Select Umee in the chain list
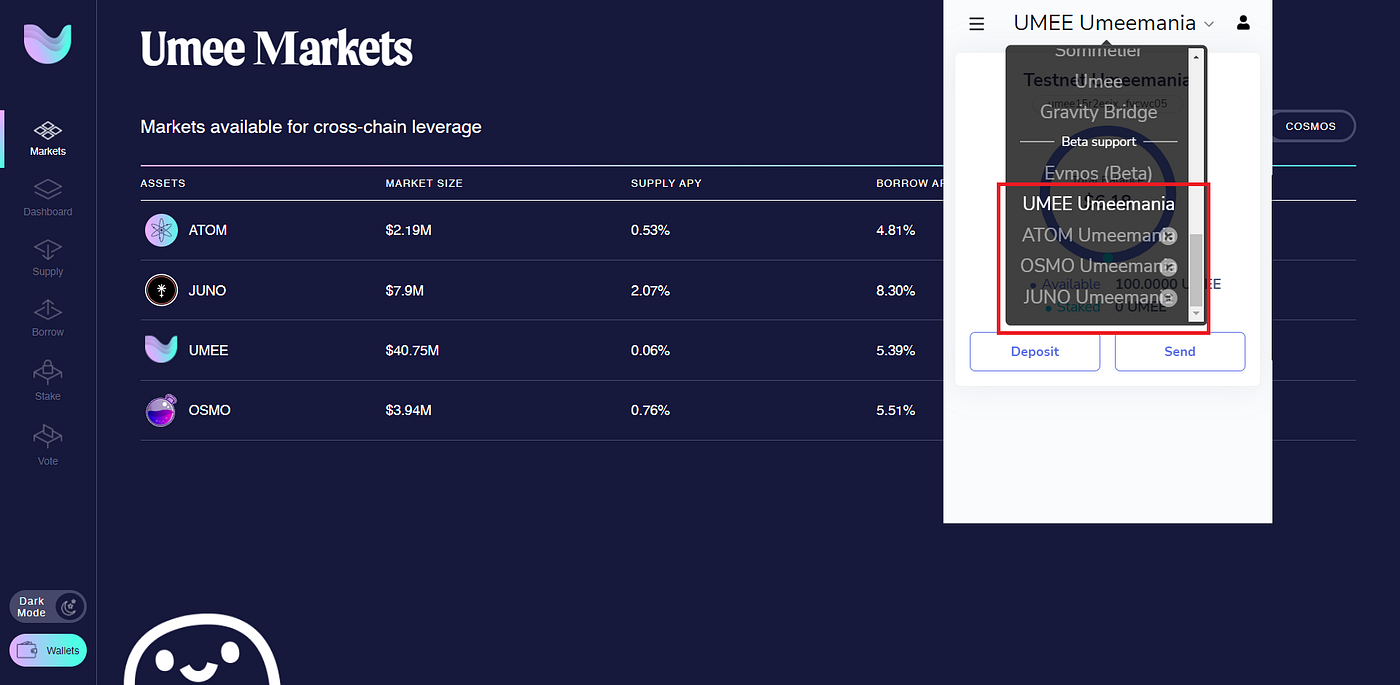This screenshot has height=685, width=1400. 1098,82
